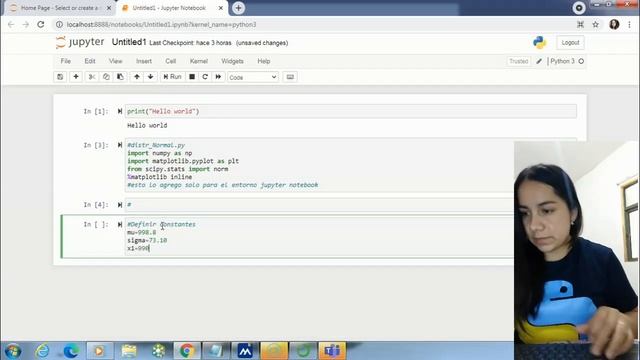The height and width of the screenshot is (360, 640).
Task: Cut selected cells with scissors icon
Action: (x=92, y=77)
